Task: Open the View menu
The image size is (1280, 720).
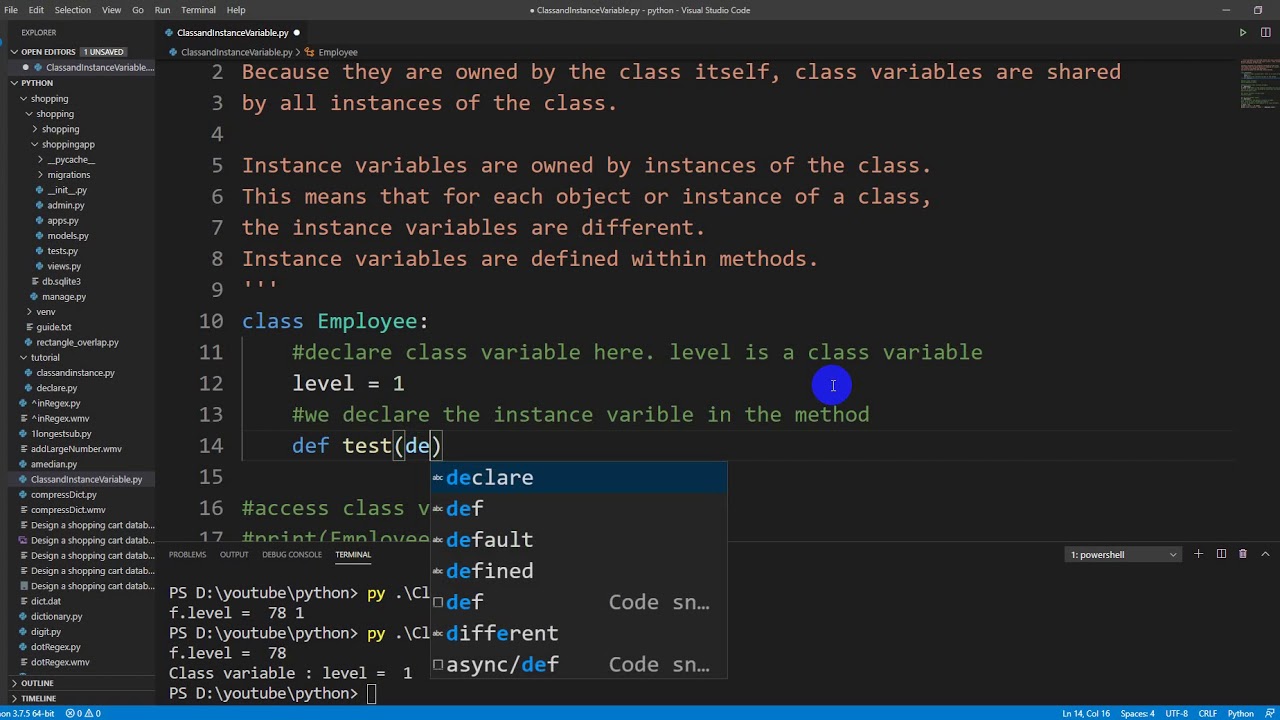Action: click(111, 10)
